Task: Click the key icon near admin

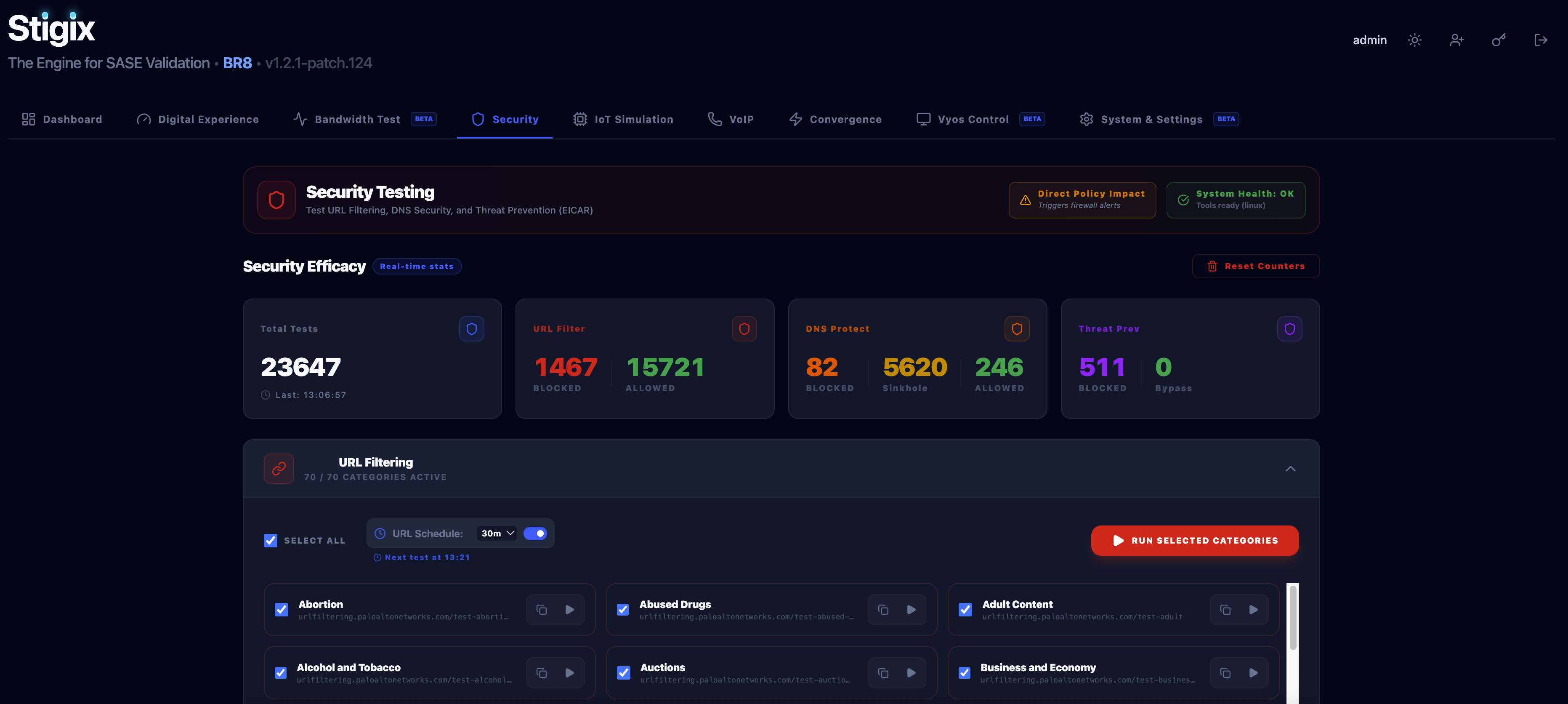Action: tap(1499, 40)
